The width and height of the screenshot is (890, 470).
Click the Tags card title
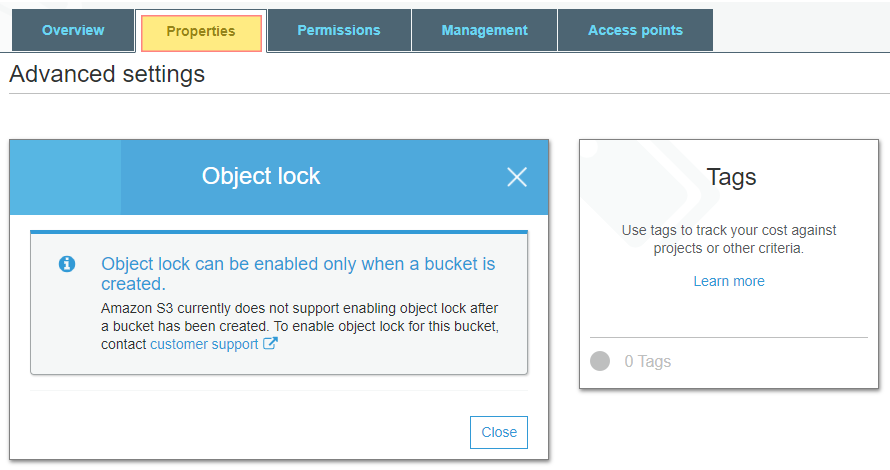pyautogui.click(x=731, y=177)
